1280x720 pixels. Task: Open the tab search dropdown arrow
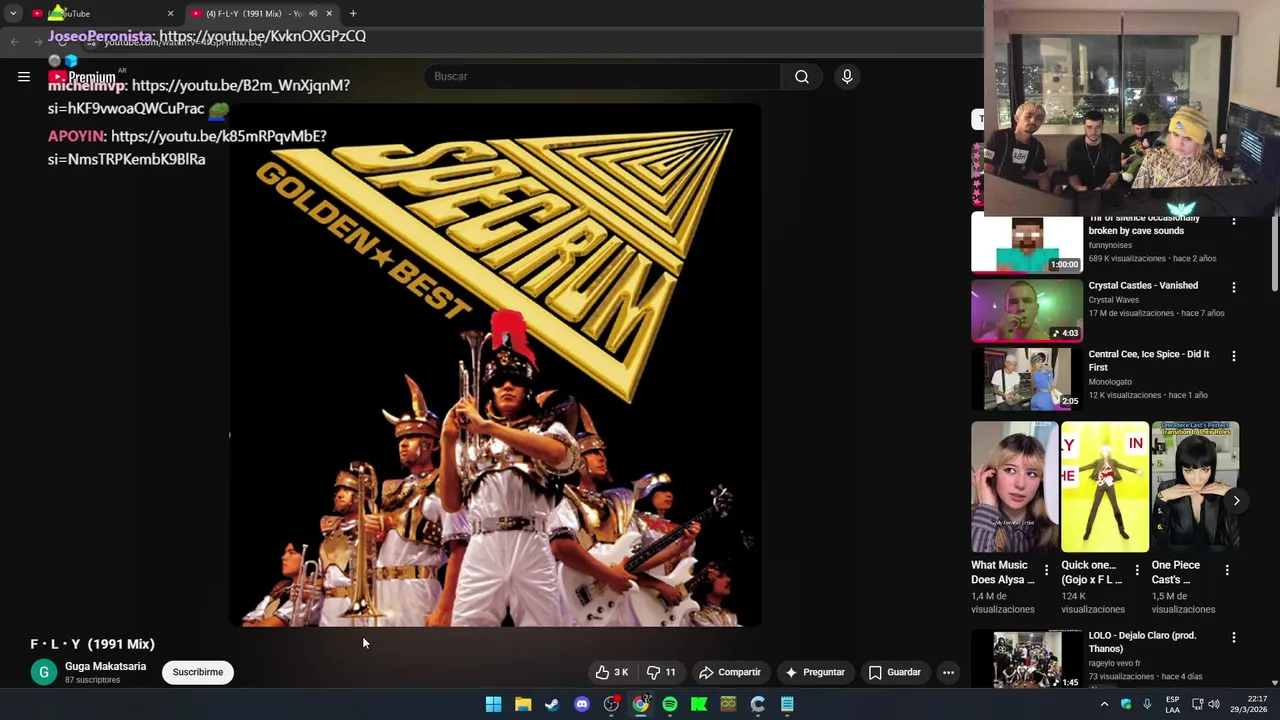[x=13, y=13]
